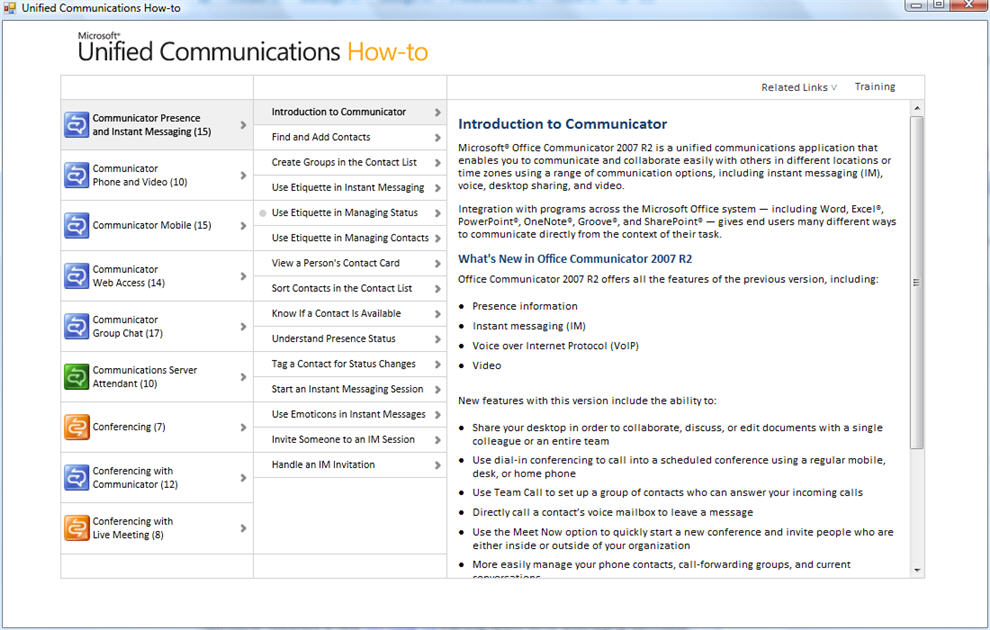Click the Communicator Mobile category icon

click(x=77, y=226)
